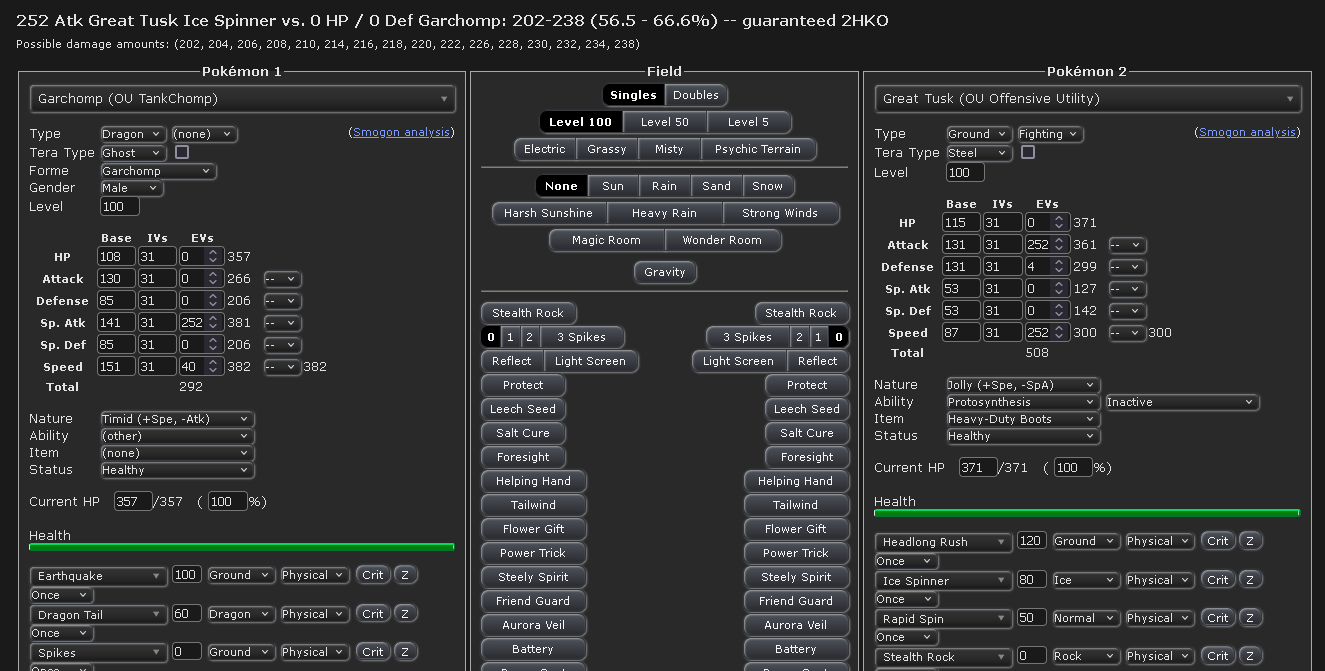Open Garchomp's Smogon analysis link
The width and height of the screenshot is (1325, 671).
click(402, 132)
